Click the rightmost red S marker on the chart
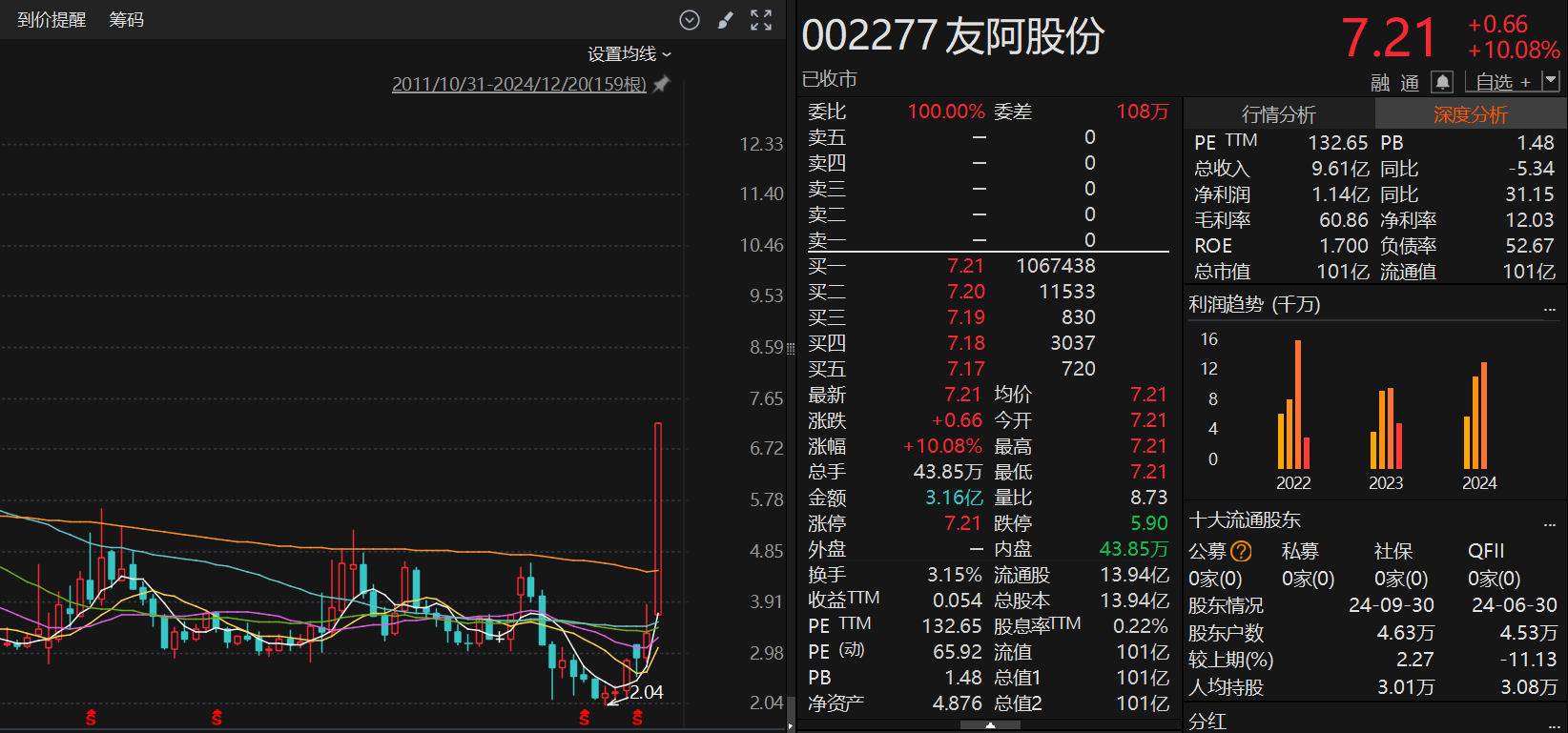This screenshot has width=1568, height=733. [637, 717]
